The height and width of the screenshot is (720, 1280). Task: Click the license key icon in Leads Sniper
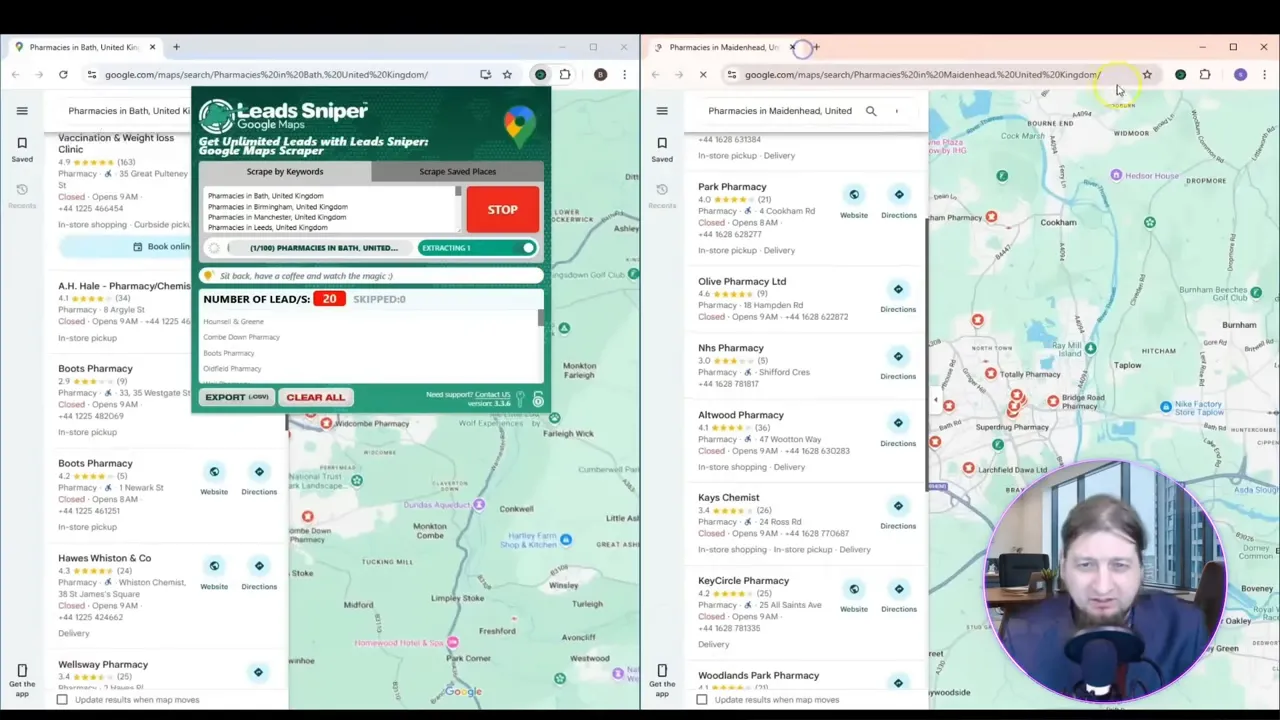pyautogui.click(x=520, y=398)
